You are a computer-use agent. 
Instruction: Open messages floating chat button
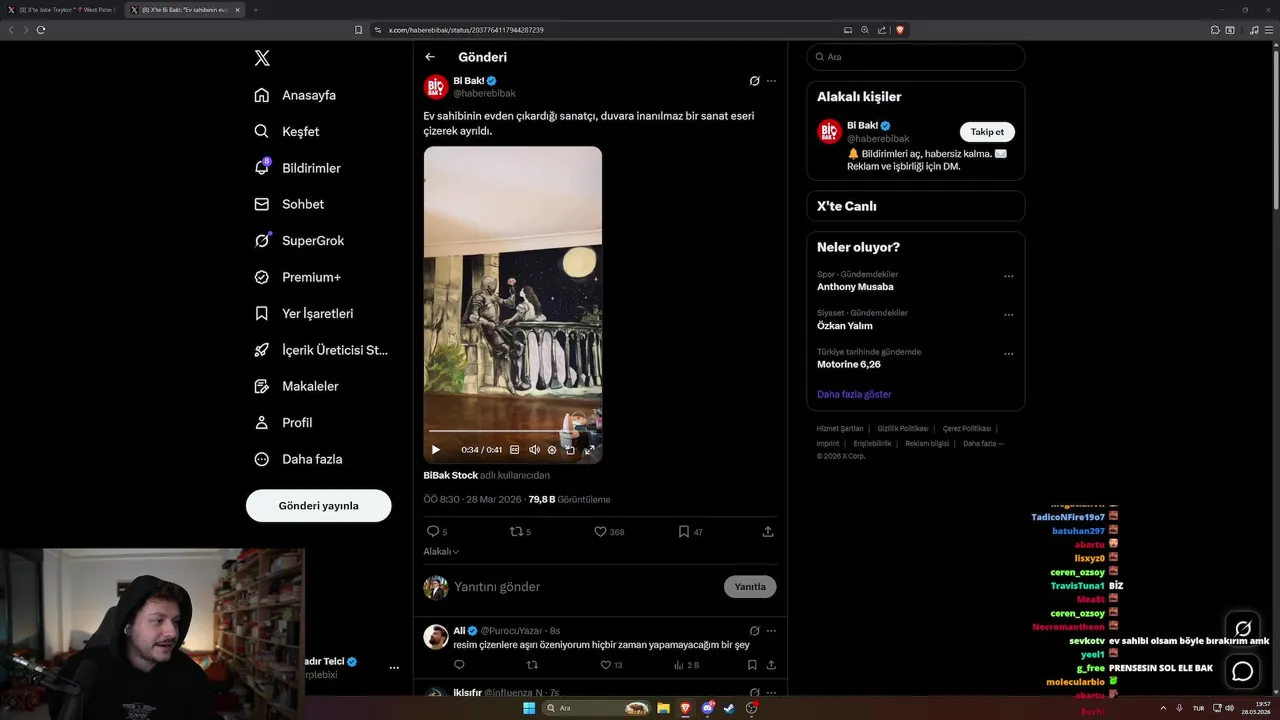pos(1243,671)
